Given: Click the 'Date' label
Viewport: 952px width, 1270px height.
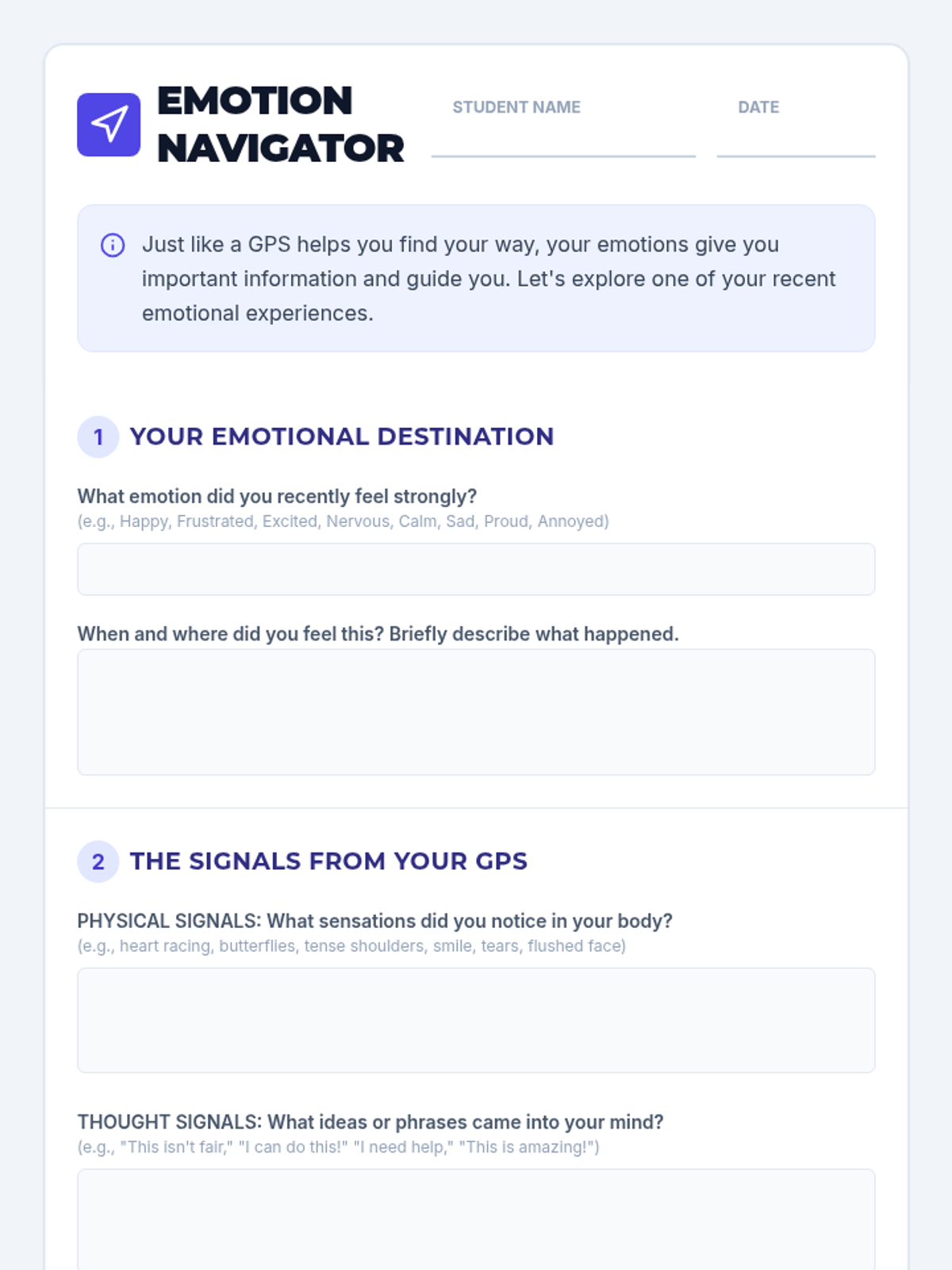Looking at the screenshot, I should 758,107.
